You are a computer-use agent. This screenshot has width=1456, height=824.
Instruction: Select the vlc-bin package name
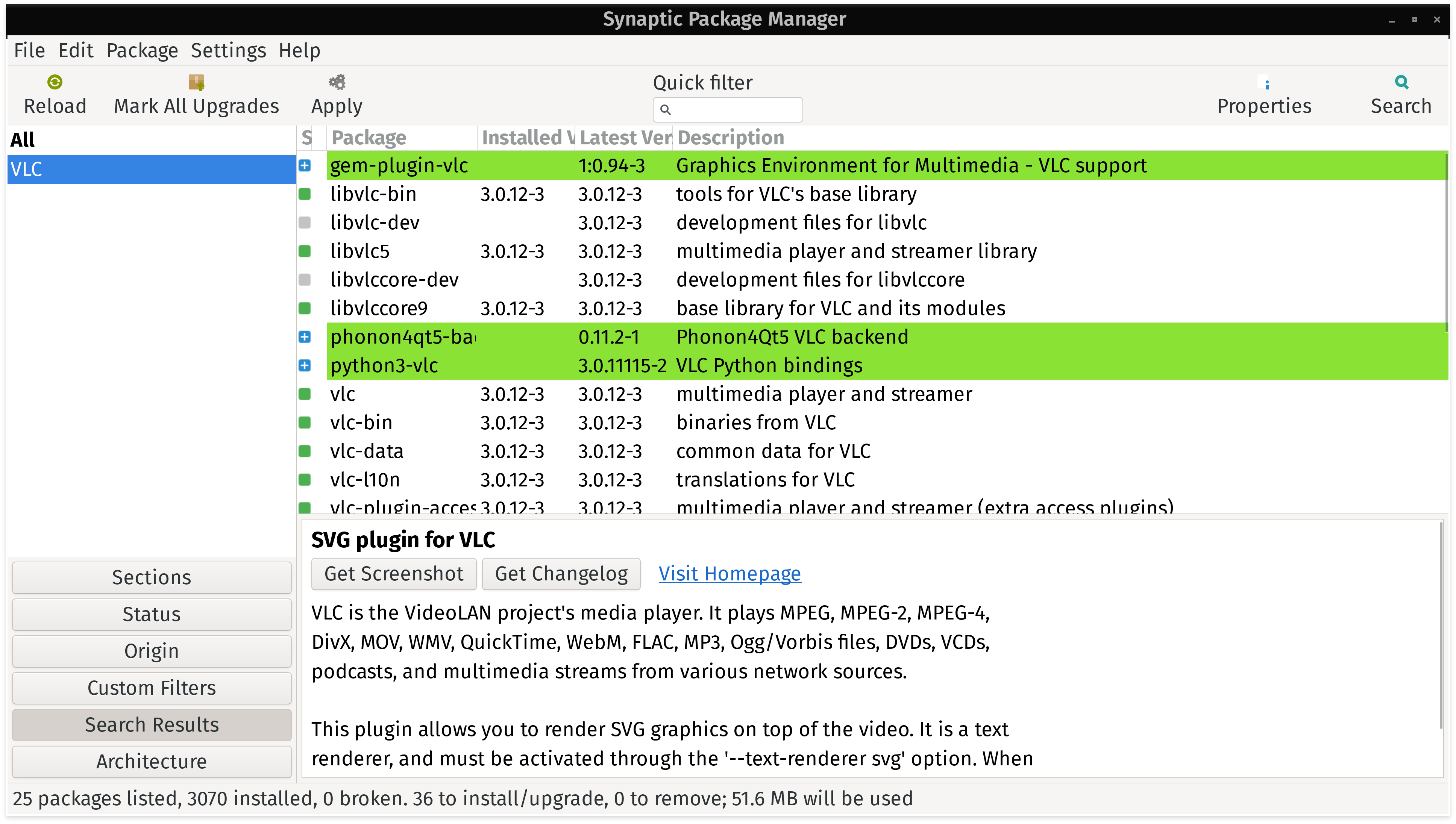click(x=361, y=423)
